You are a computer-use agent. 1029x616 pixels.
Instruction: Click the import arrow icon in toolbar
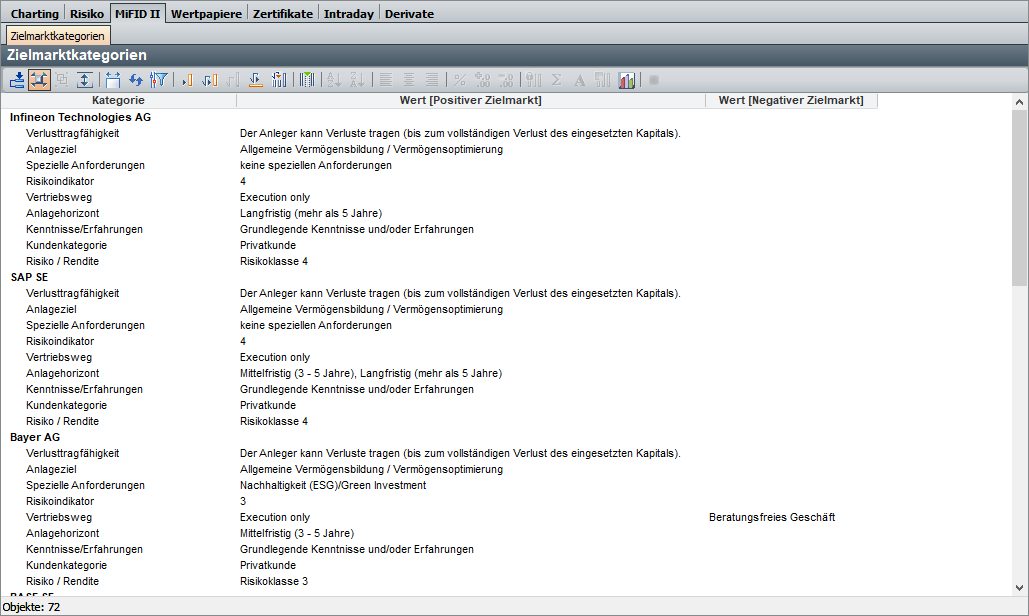(17, 80)
